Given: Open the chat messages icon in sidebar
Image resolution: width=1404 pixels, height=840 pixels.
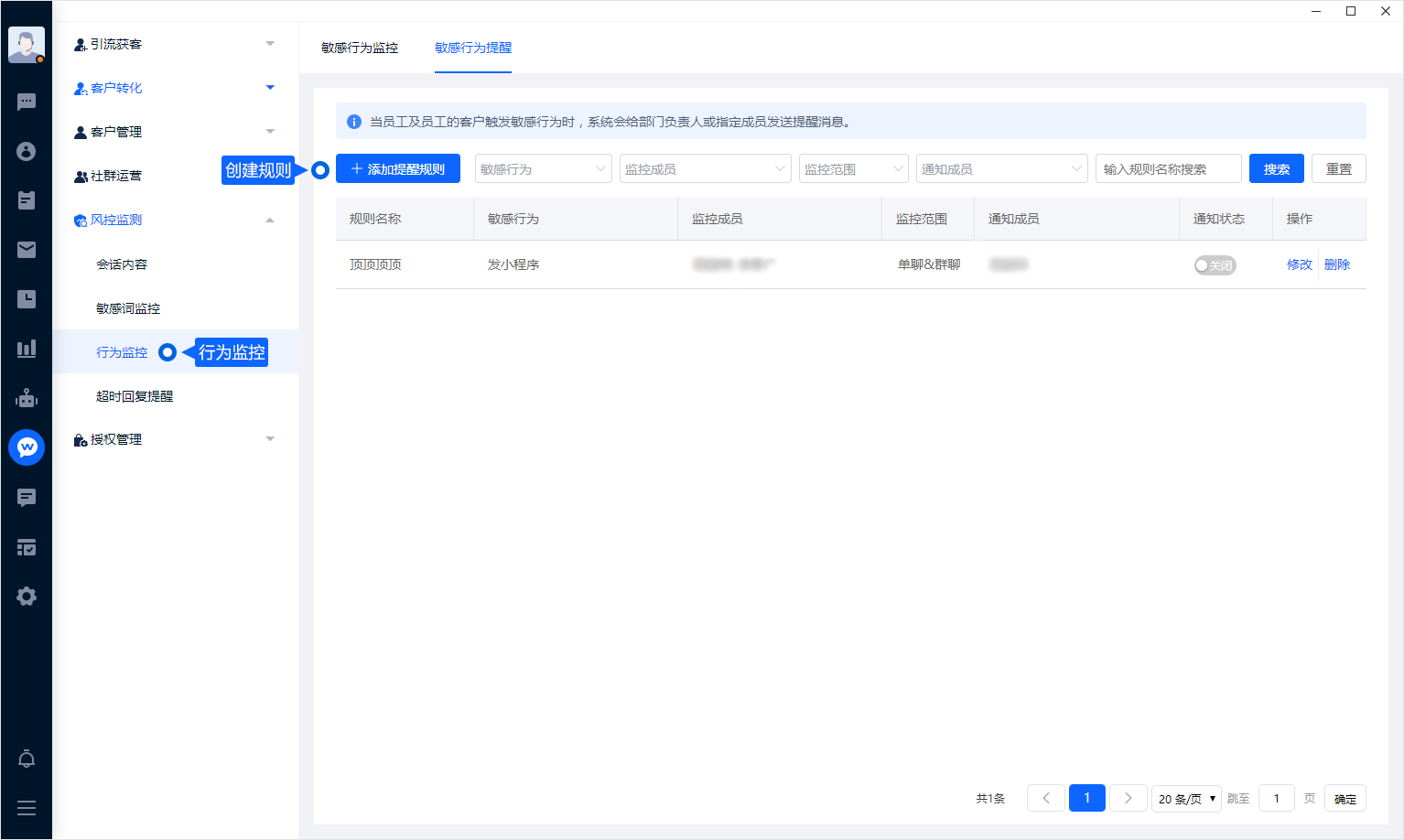Looking at the screenshot, I should pyautogui.click(x=27, y=102).
